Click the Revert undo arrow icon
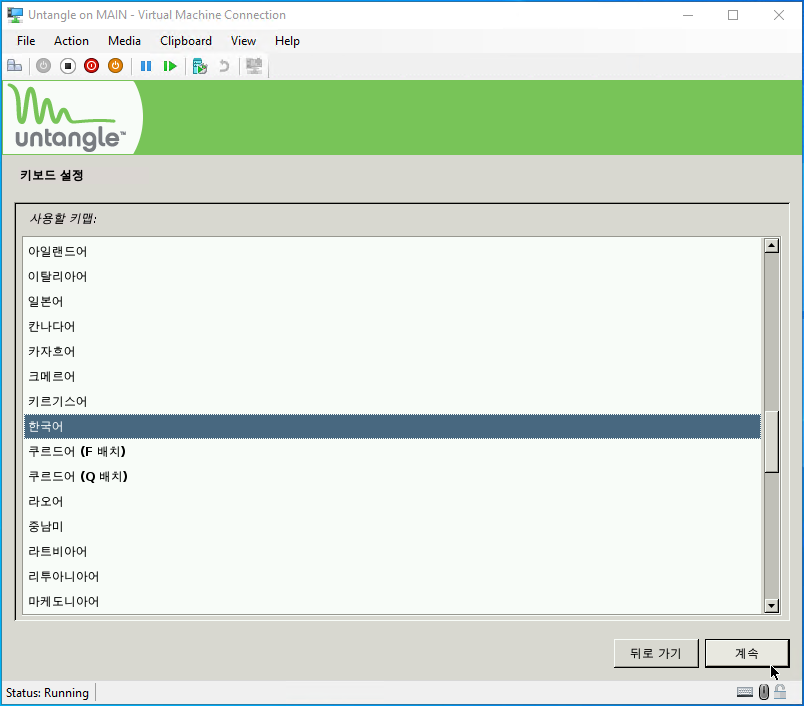Screen dimensions: 804x706 click(224, 66)
